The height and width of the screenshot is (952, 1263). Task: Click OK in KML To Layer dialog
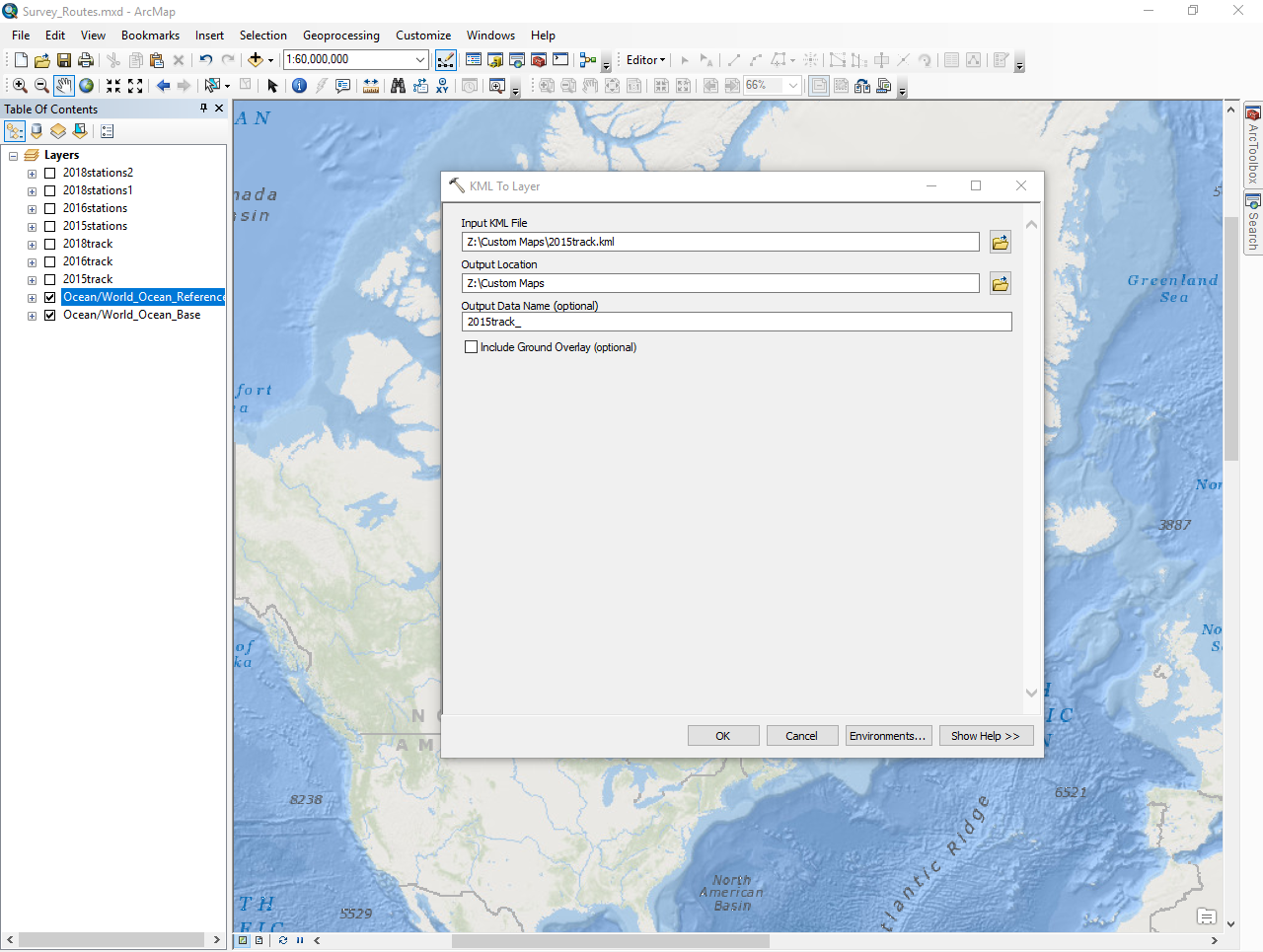[x=723, y=736]
